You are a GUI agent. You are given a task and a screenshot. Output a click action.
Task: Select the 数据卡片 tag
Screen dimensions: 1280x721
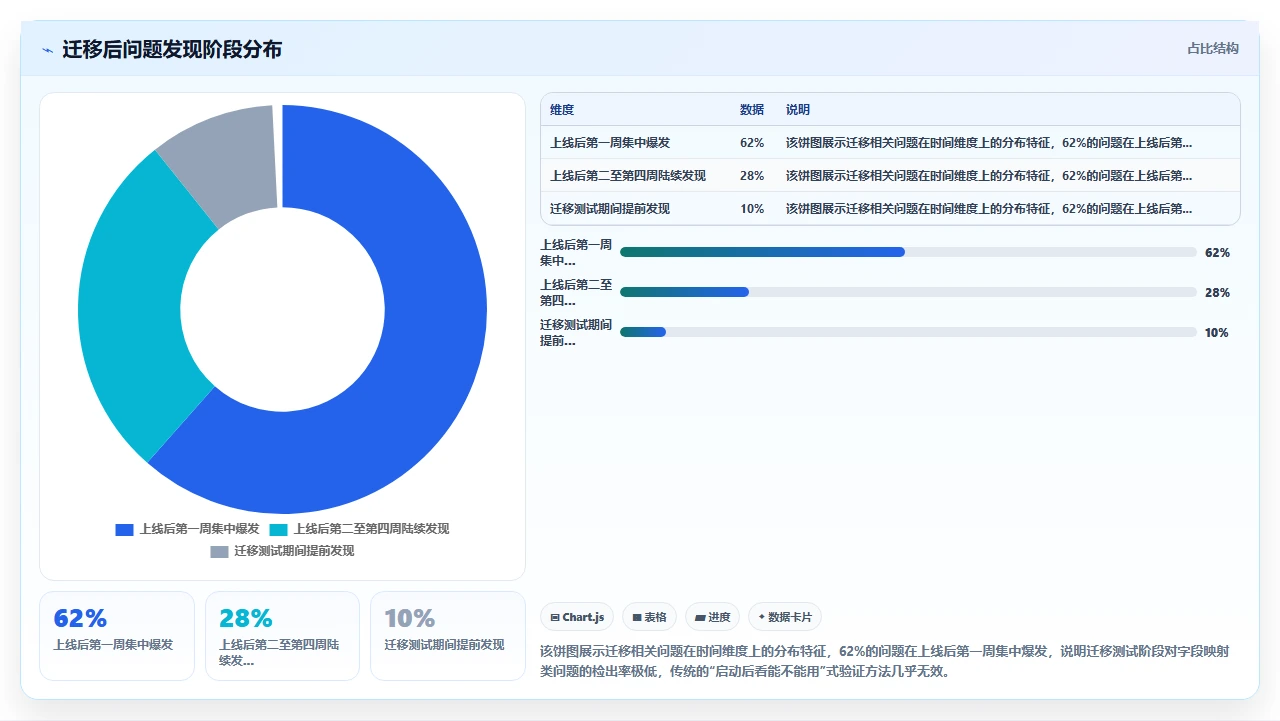785,617
